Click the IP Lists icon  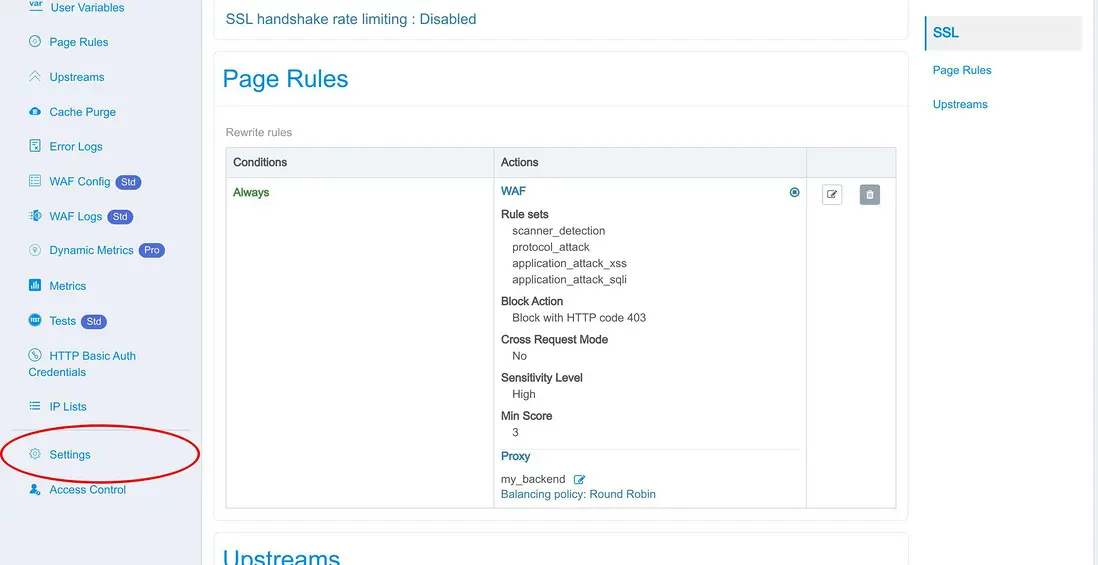click(35, 406)
